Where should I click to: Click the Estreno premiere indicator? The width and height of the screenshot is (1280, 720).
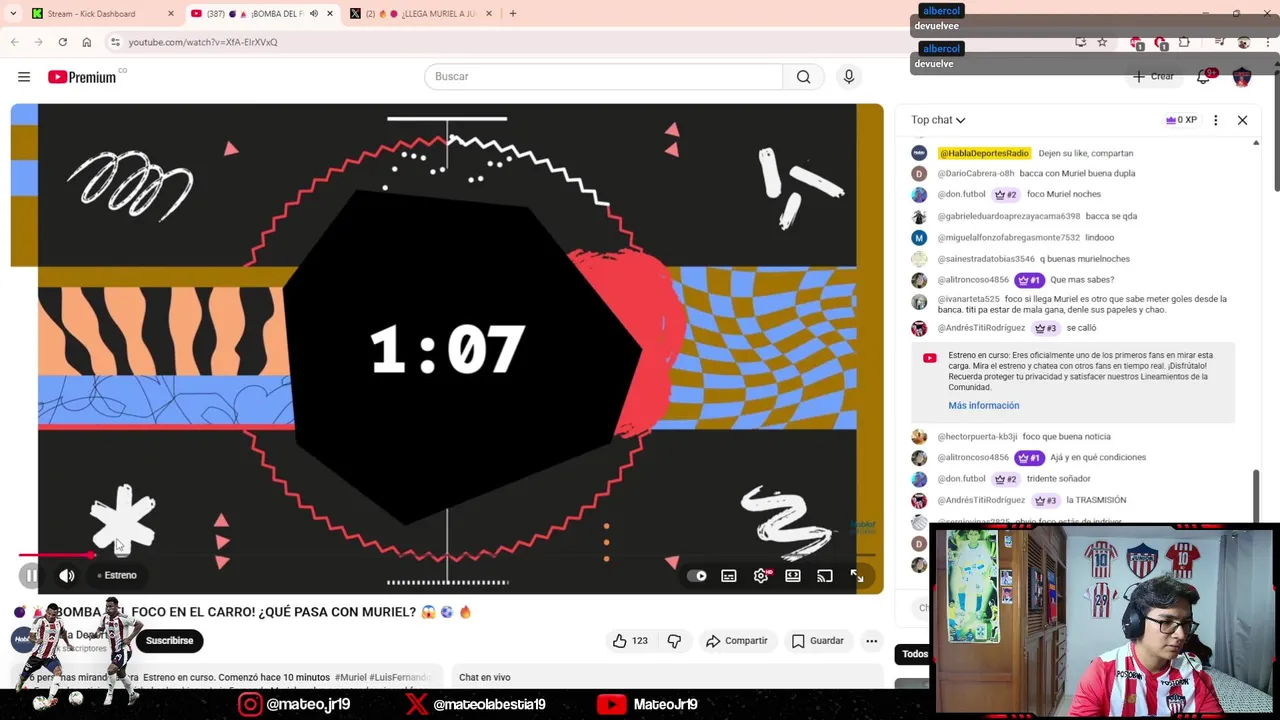point(117,576)
